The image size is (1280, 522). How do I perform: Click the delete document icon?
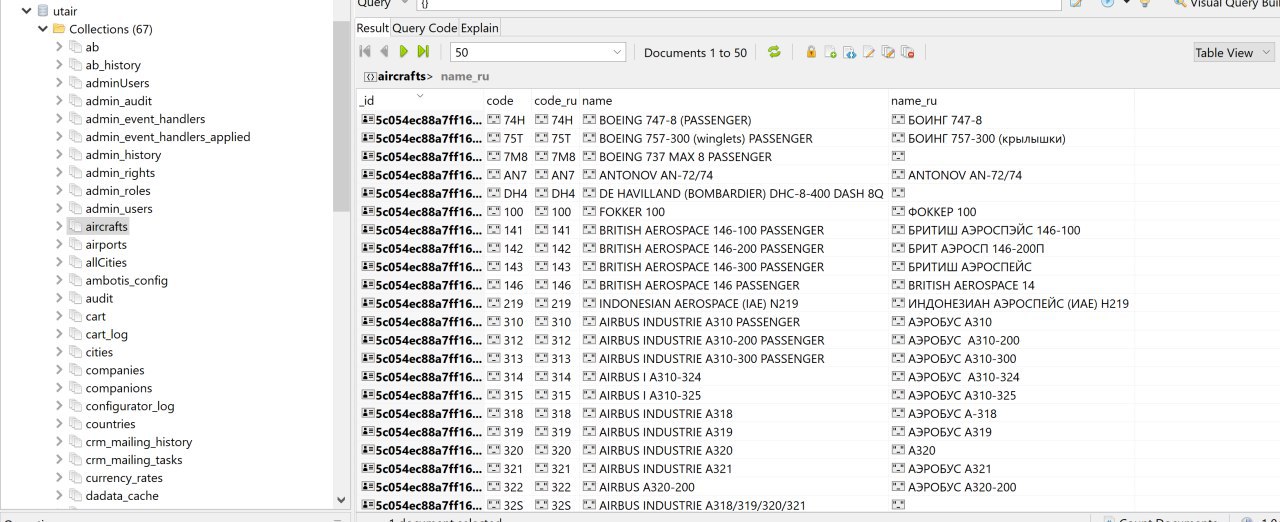907,52
